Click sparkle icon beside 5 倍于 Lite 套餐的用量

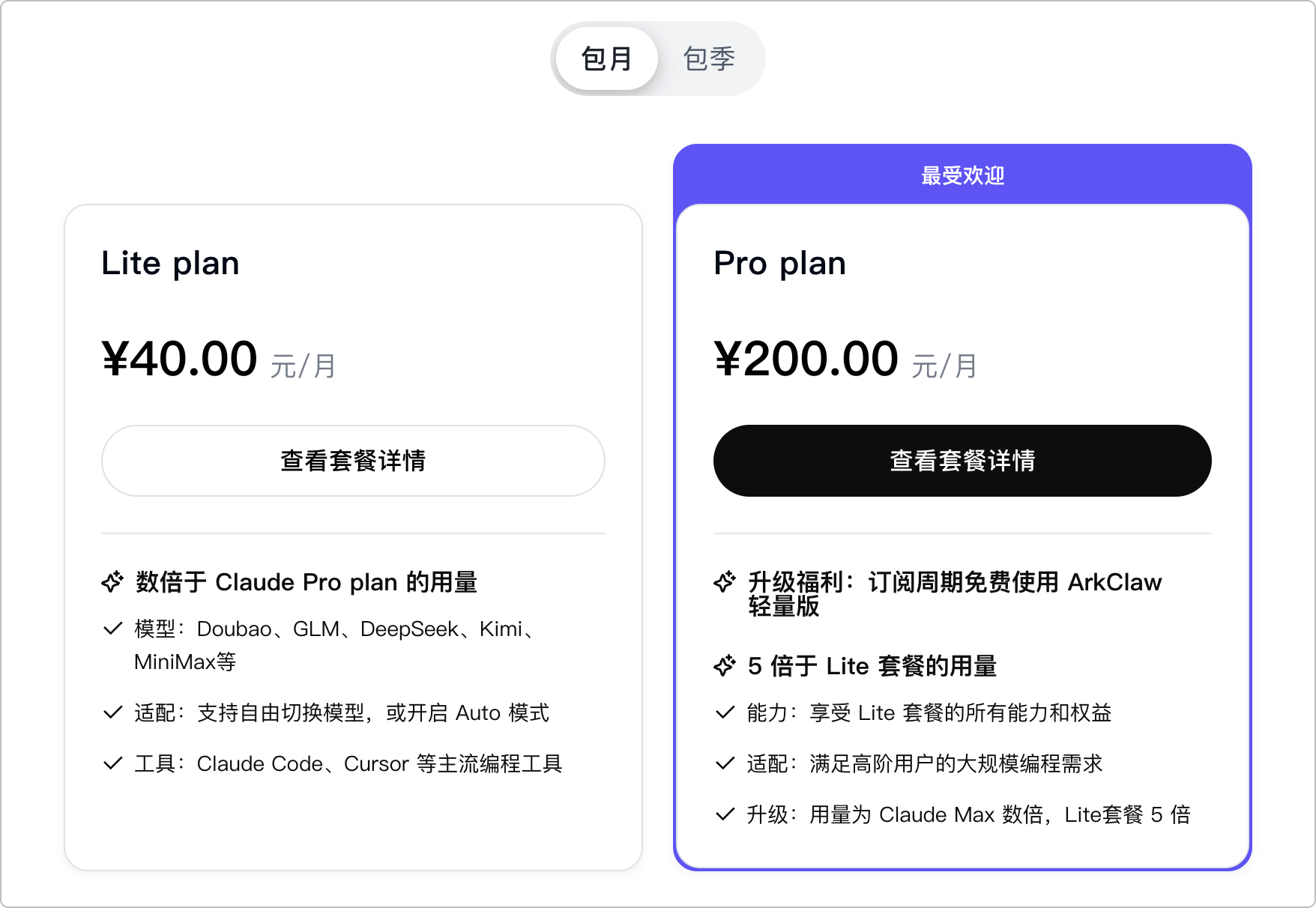(x=725, y=666)
